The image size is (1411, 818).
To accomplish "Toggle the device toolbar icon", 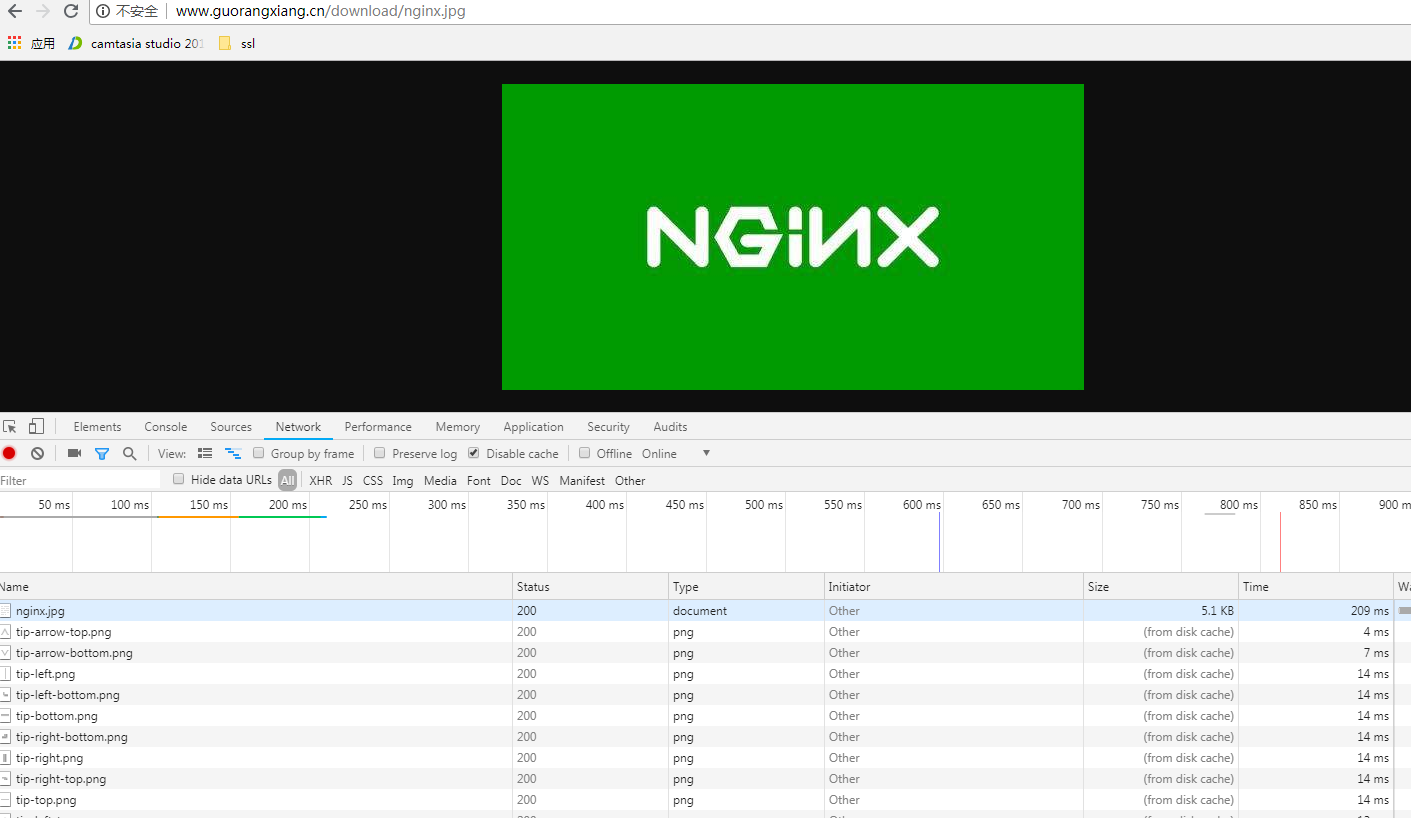I will [x=36, y=426].
